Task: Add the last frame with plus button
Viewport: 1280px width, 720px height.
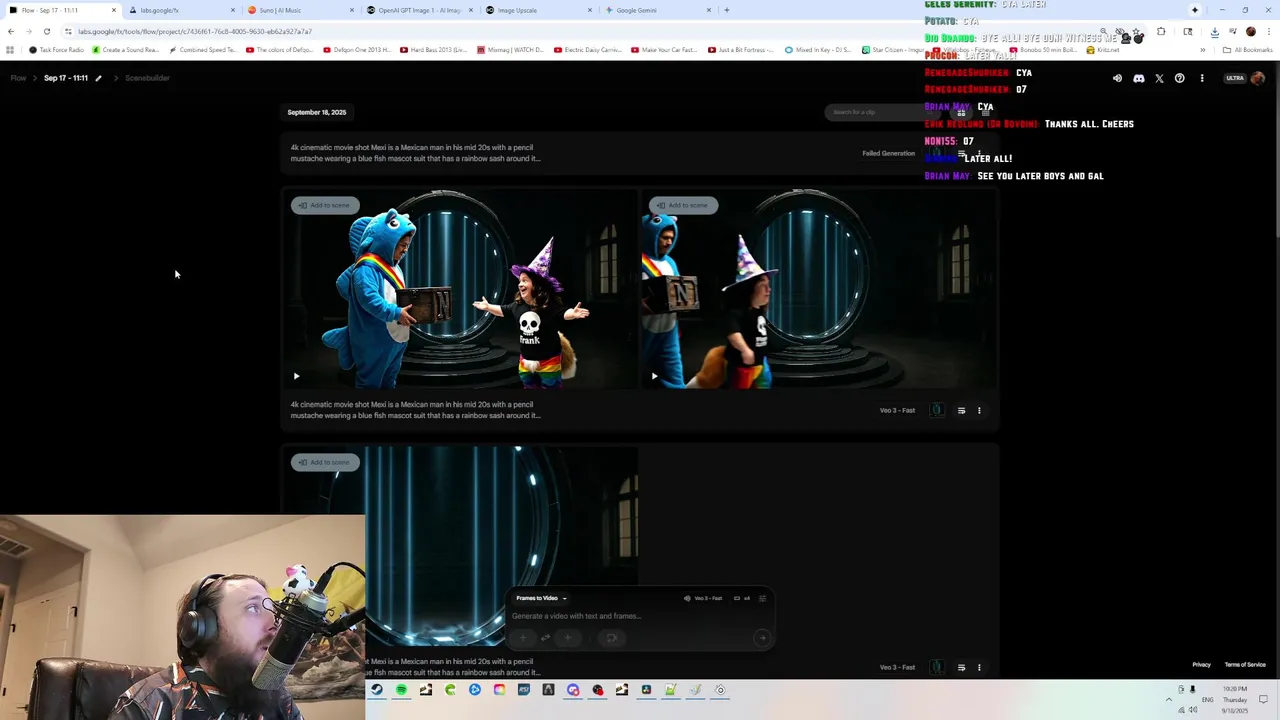Action: click(x=568, y=638)
